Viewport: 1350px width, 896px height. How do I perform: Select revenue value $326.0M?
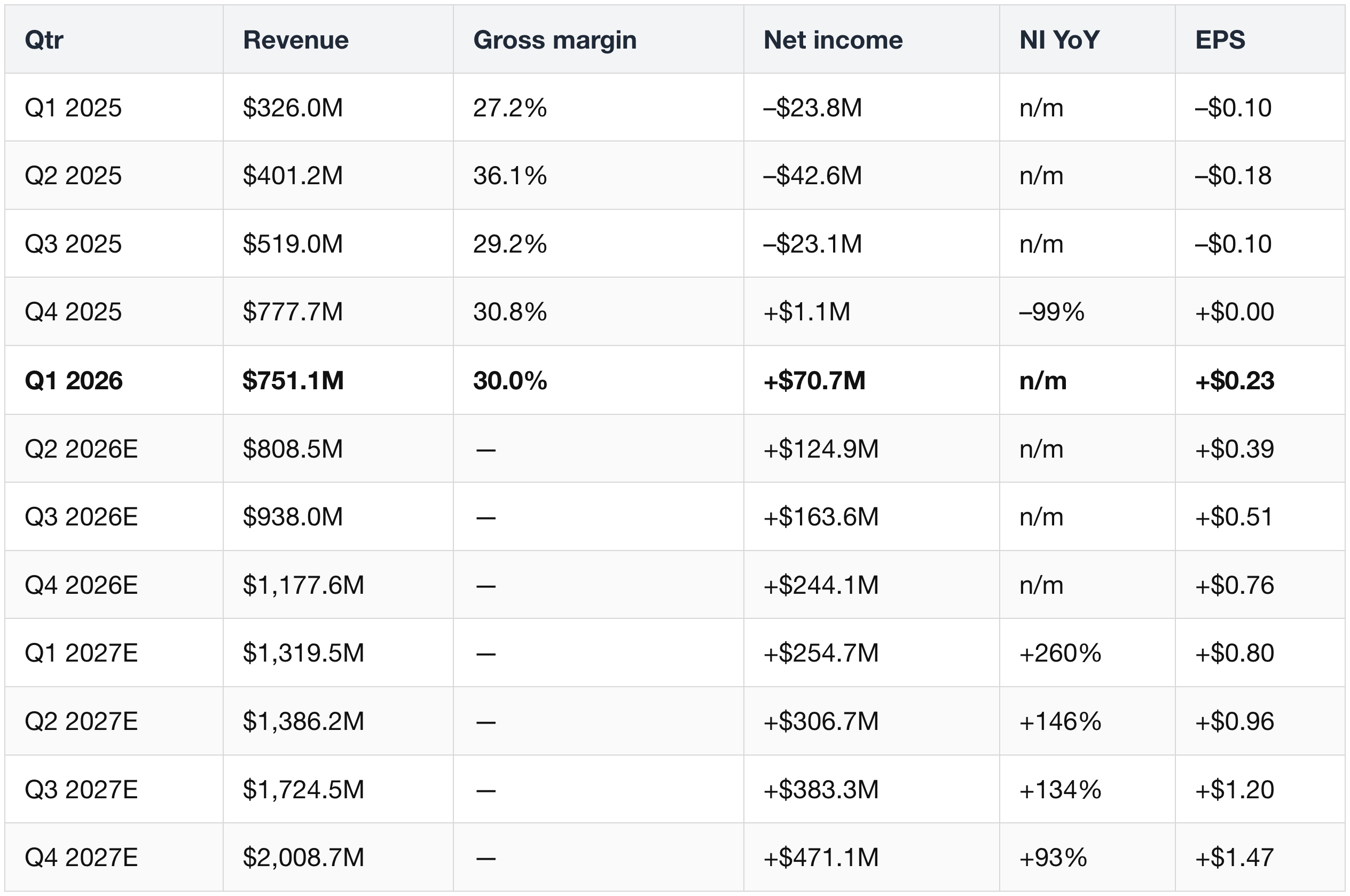pos(293,107)
